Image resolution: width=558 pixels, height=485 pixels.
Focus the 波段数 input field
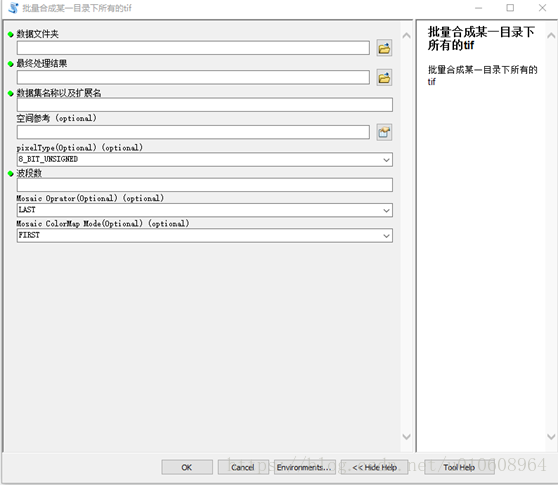205,185
